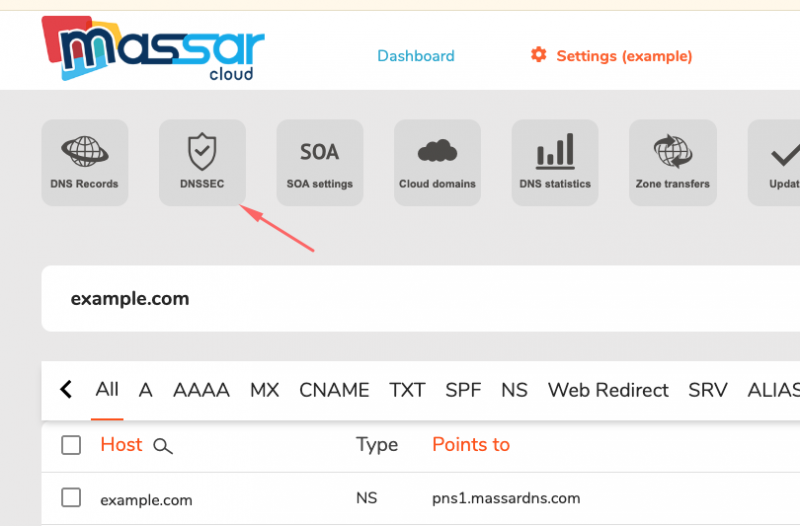The image size is (800, 526).
Task: Sort by Points to column header
Action: tap(471, 444)
